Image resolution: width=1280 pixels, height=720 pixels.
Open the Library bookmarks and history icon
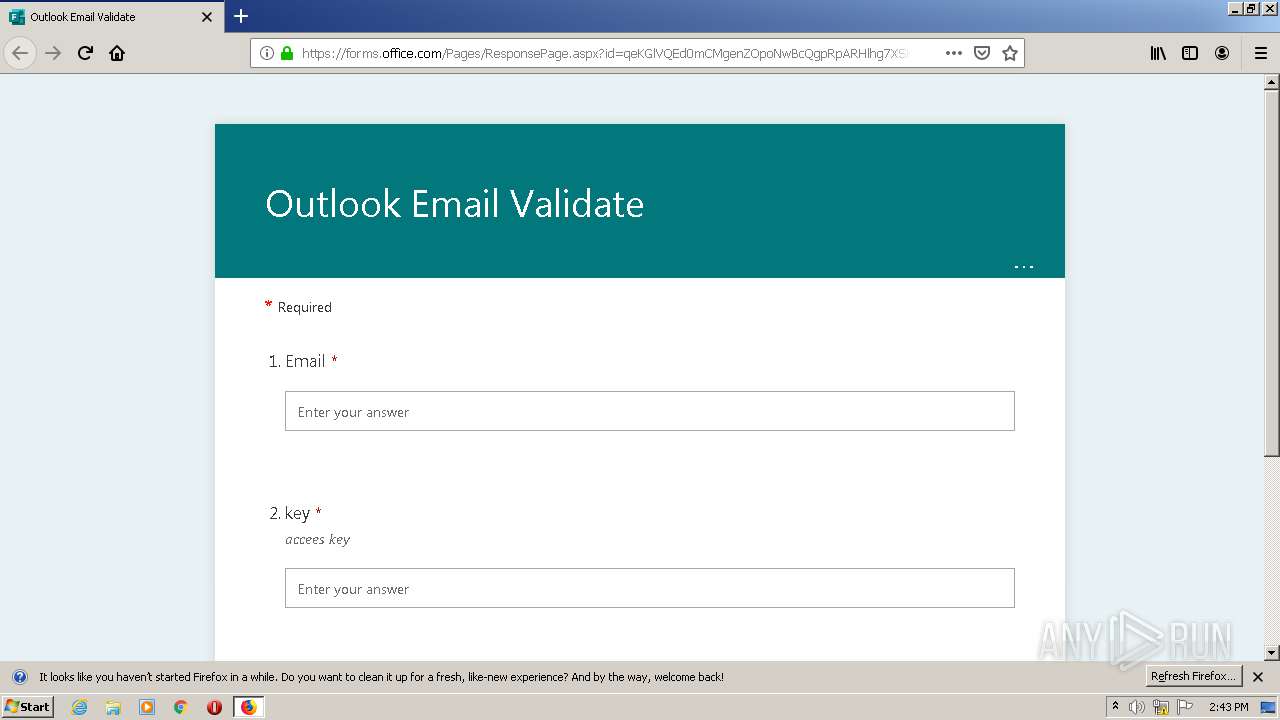coord(1158,53)
